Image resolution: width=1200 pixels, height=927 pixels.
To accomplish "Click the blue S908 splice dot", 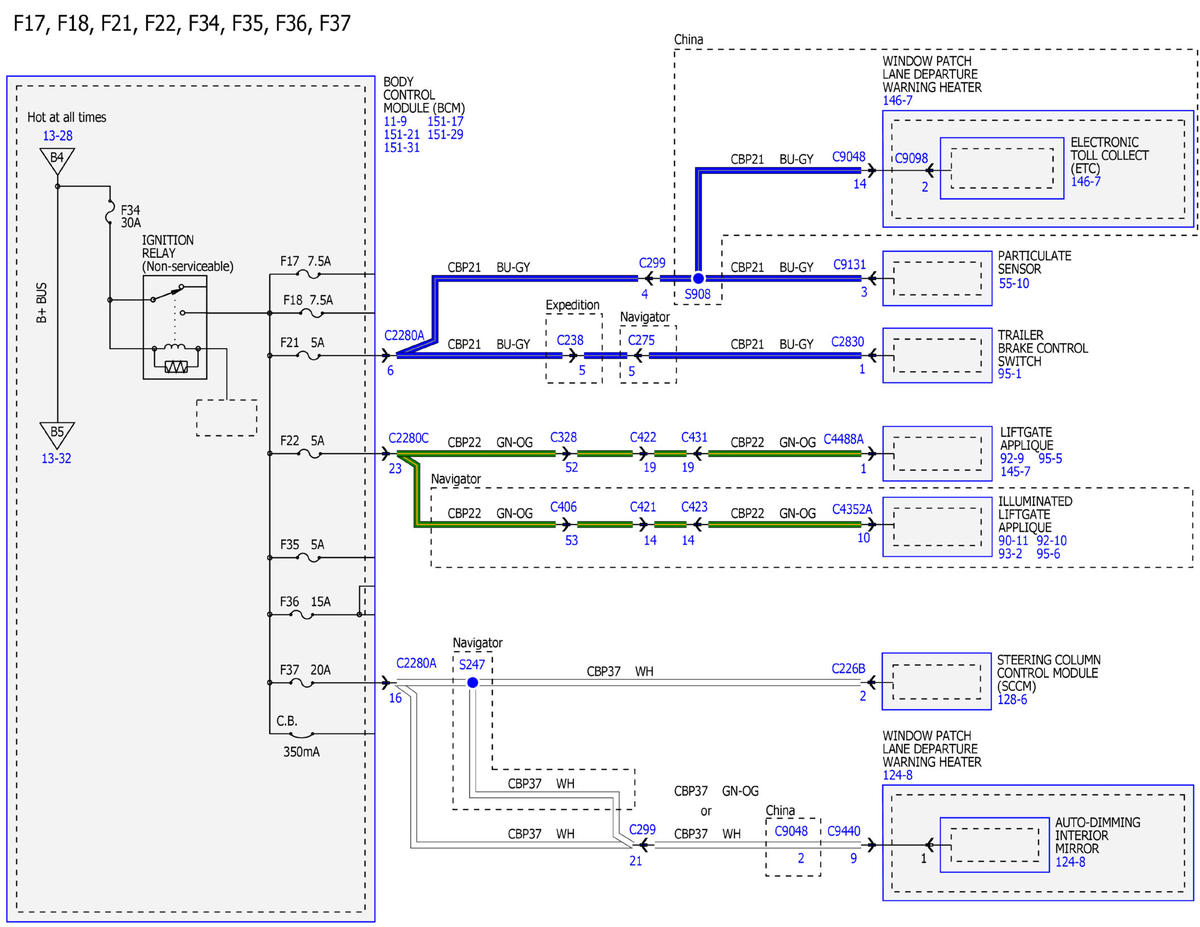I will (x=698, y=277).
